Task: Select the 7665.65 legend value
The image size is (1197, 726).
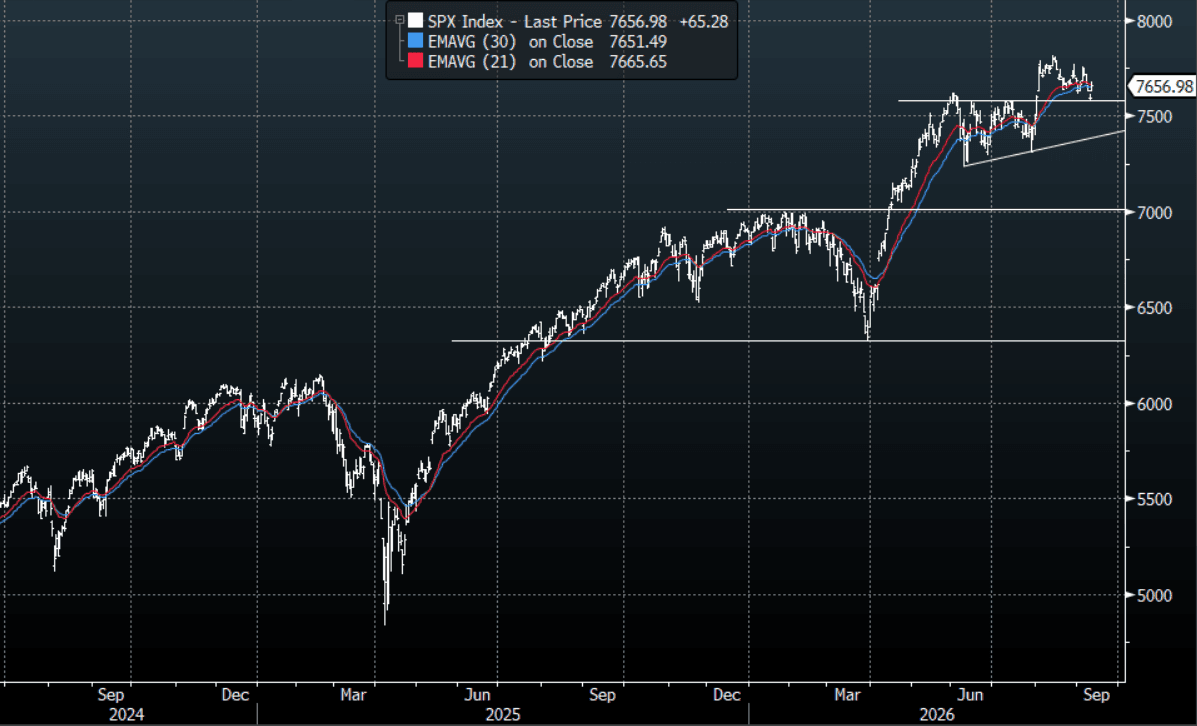Action: (638, 62)
